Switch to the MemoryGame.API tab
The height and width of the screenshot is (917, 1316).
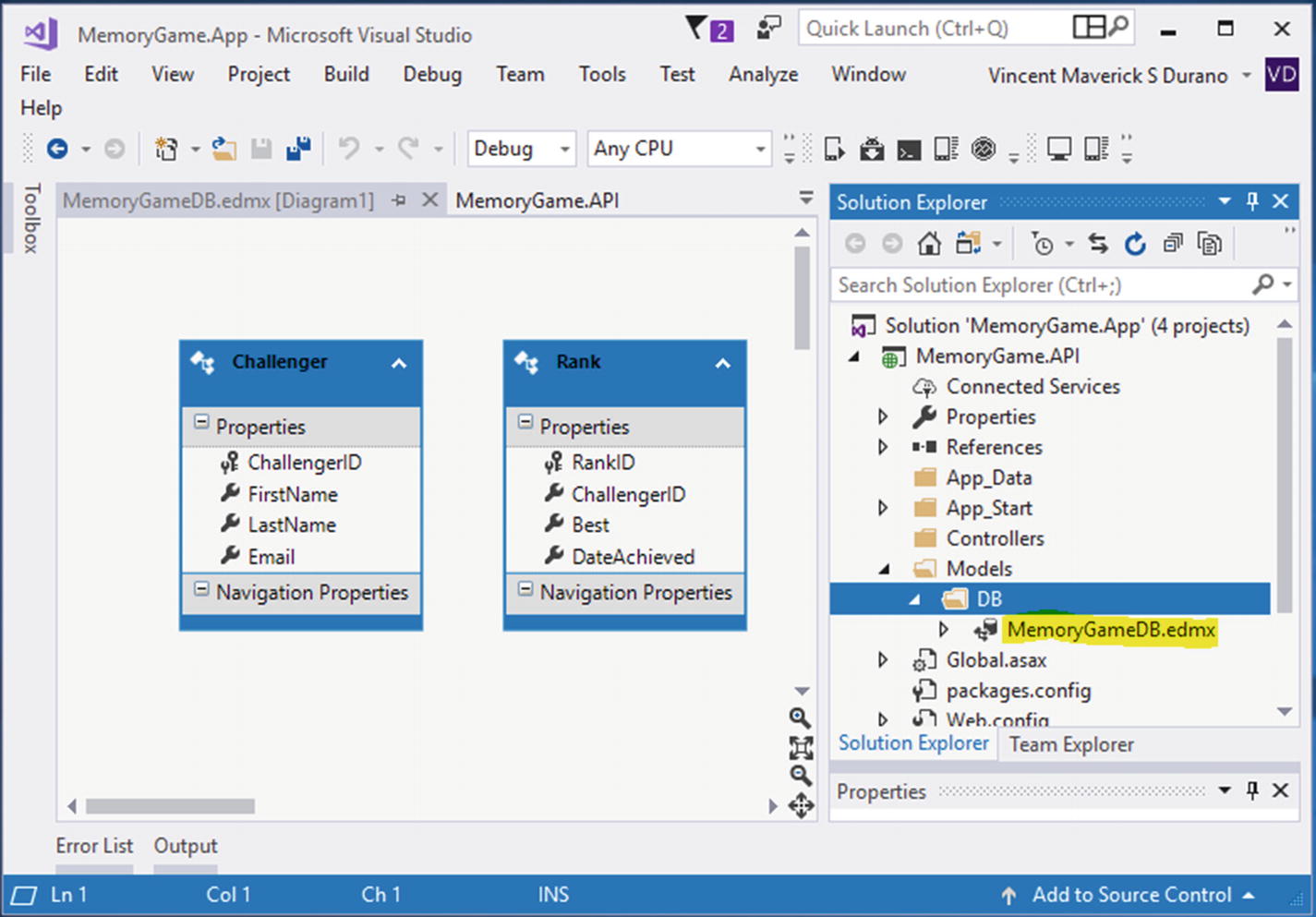tap(537, 200)
